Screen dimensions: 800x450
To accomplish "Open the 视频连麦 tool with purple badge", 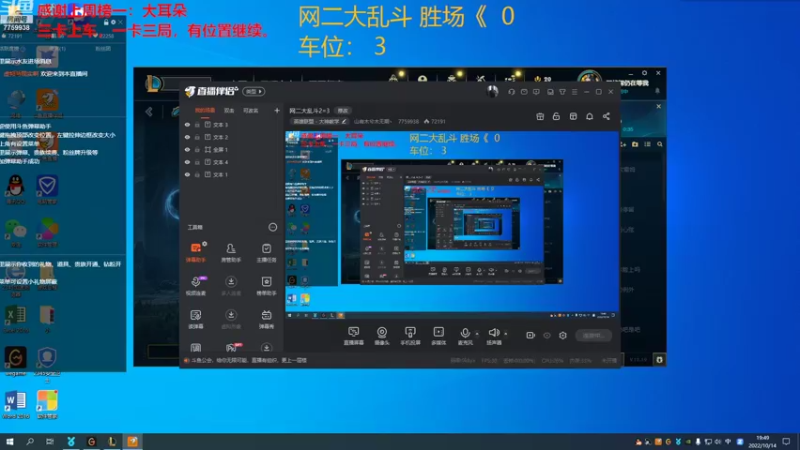I will 196,286.
